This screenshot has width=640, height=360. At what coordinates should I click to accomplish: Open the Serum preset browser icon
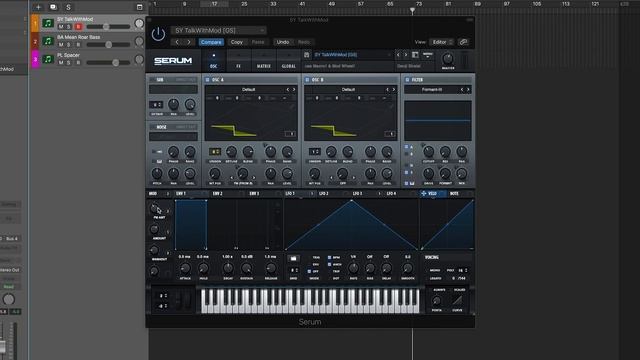415,55
